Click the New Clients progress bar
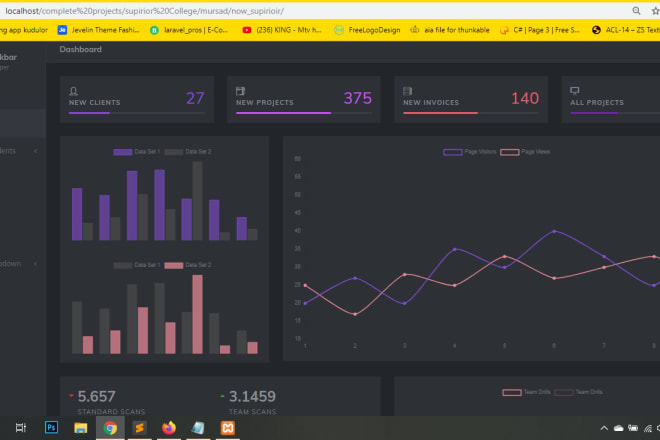Image resolution: width=660 pixels, height=440 pixels. click(137, 113)
